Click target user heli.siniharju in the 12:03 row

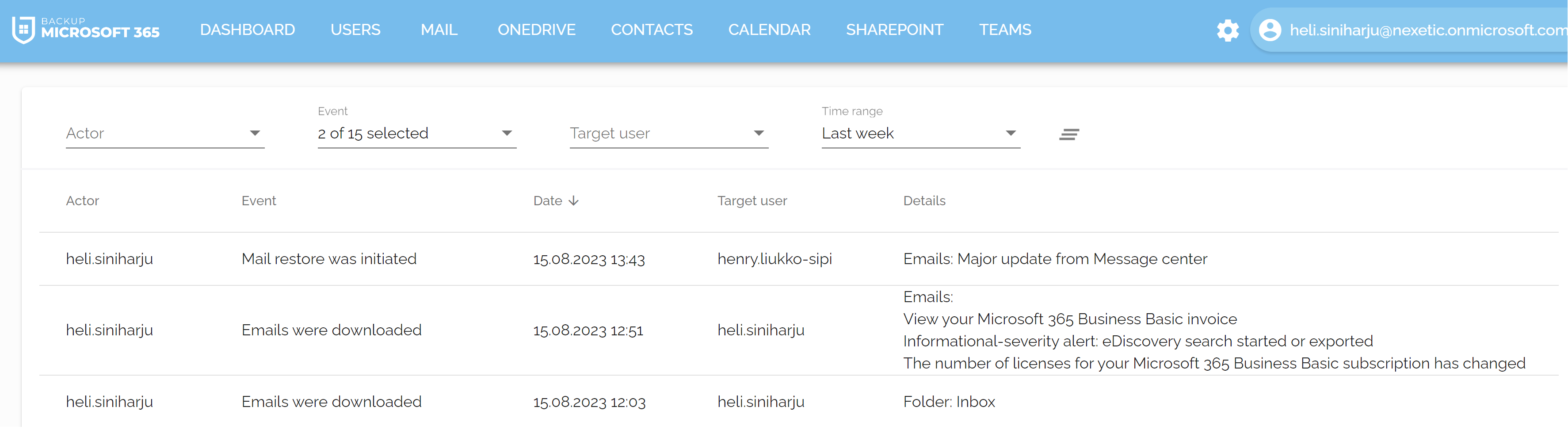(761, 402)
